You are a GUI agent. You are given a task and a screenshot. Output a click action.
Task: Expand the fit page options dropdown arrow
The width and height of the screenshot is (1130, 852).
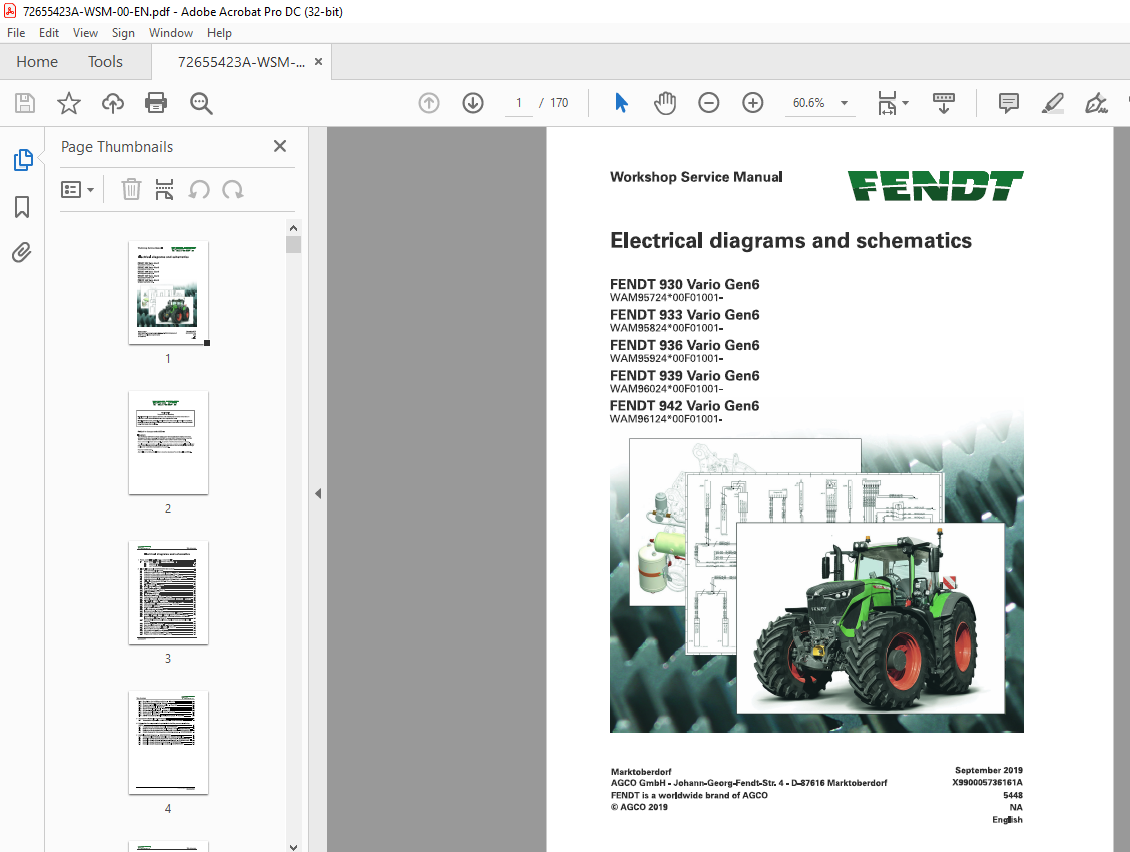[906, 103]
